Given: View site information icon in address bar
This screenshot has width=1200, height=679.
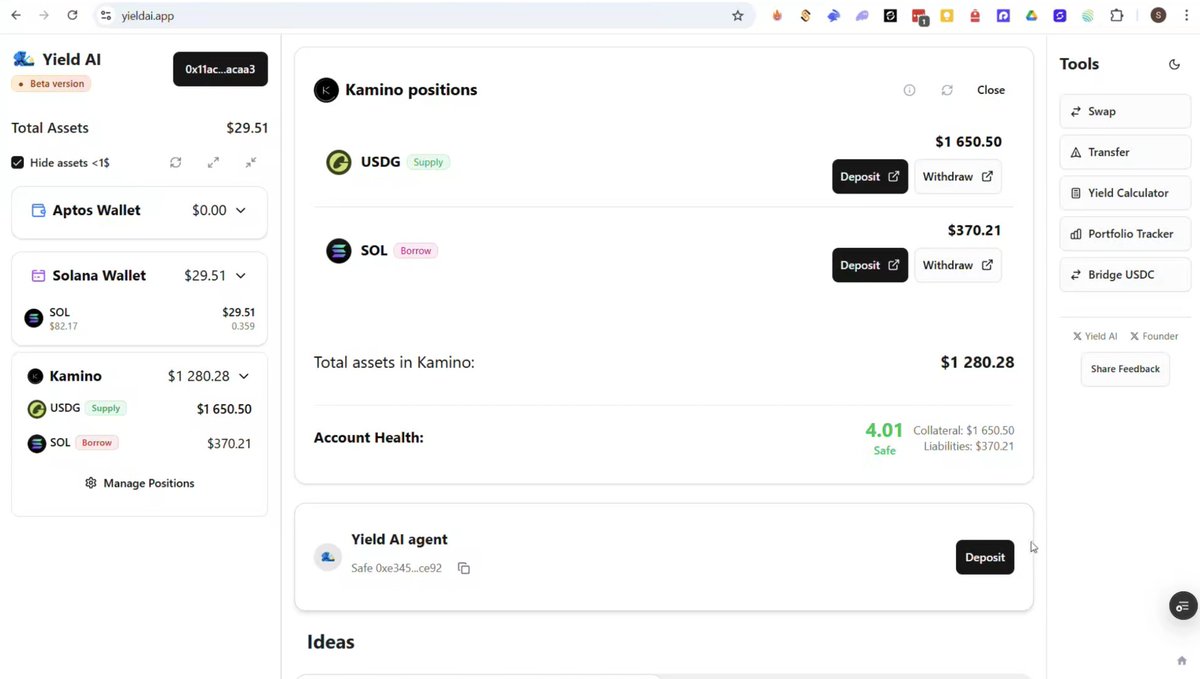Looking at the screenshot, I should 106,16.
